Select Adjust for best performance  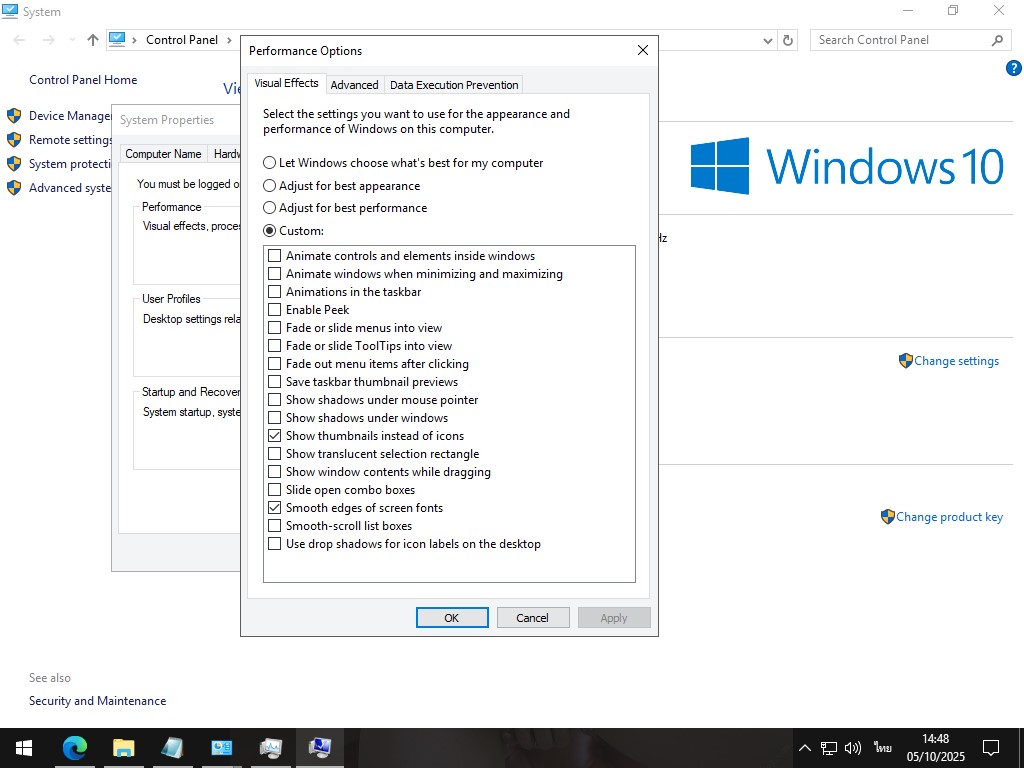coord(345,208)
